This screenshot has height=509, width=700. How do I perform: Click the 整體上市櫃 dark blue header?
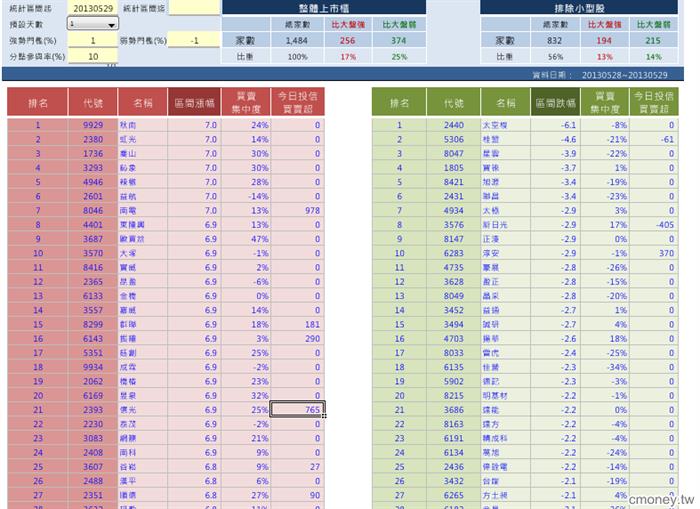click(324, 8)
